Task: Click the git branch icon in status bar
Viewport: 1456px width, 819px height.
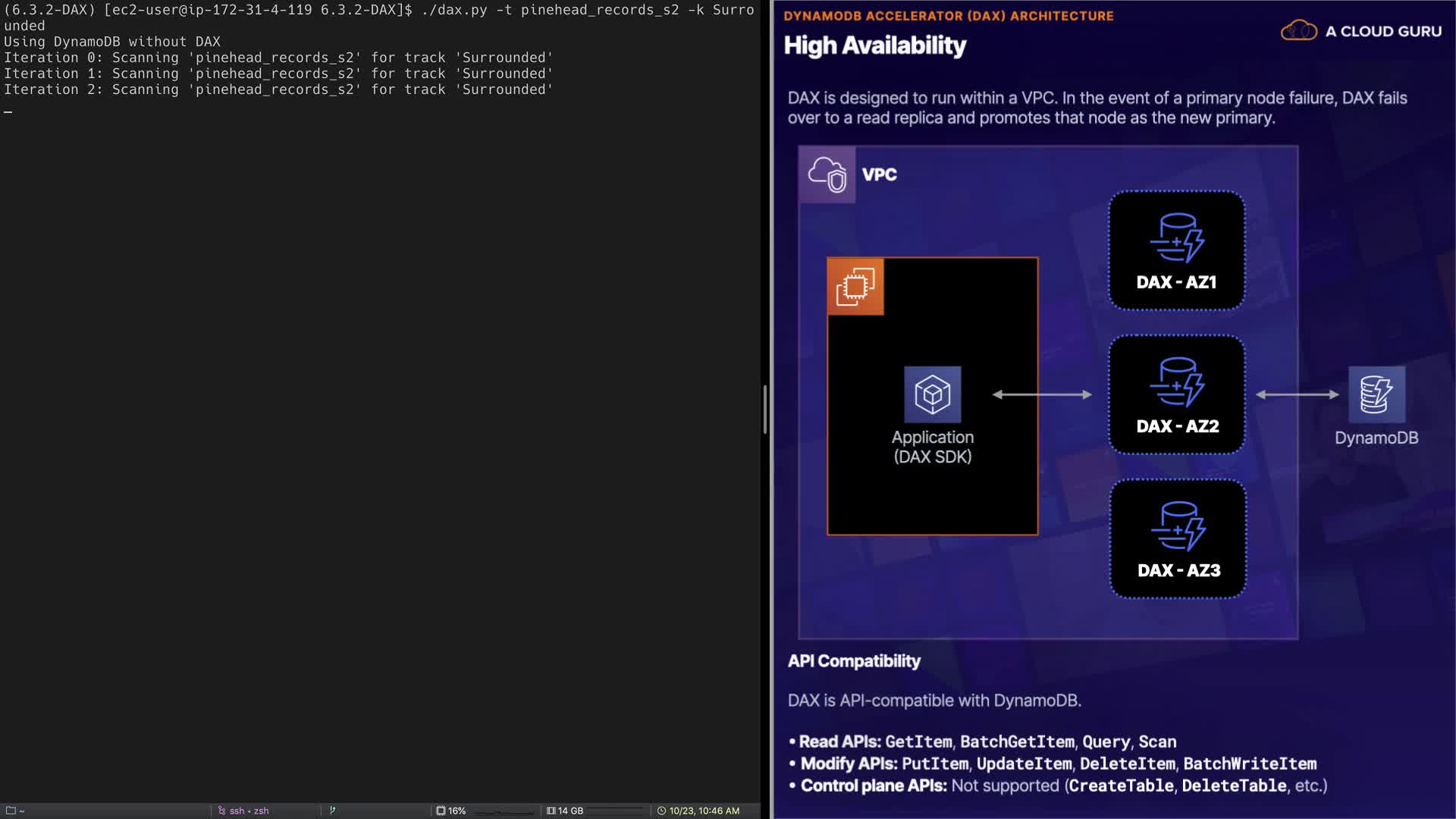Action: tap(332, 811)
